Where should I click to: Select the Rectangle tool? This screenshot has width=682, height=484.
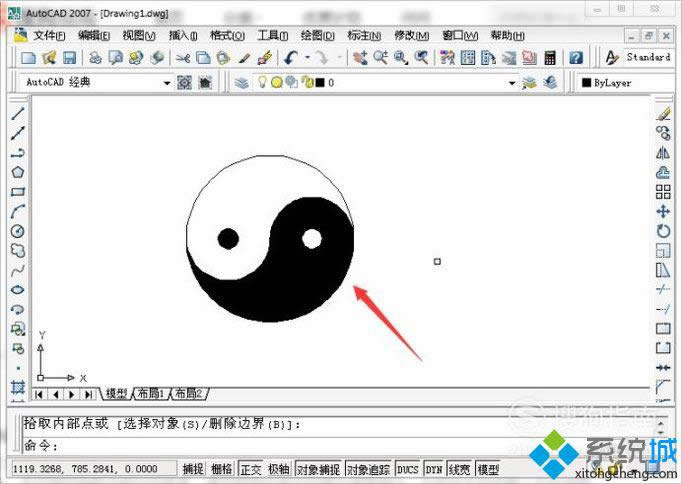tap(17, 192)
